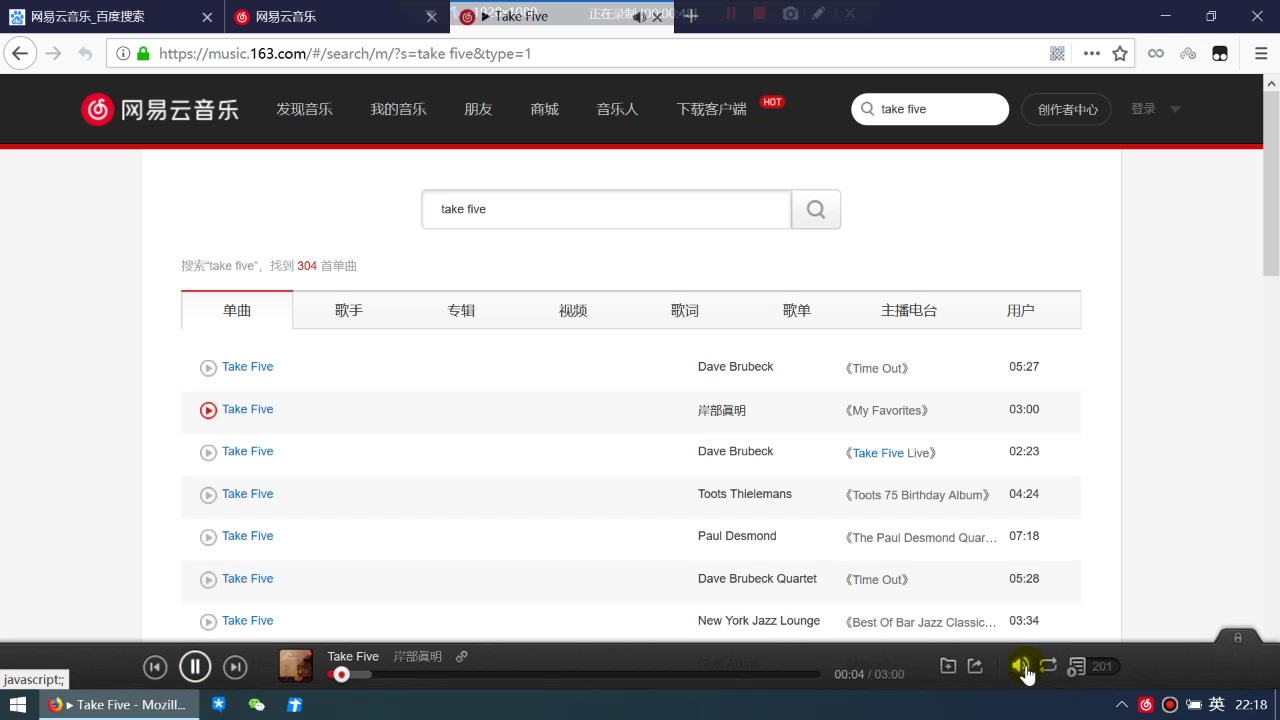
Task: Click the QR code icon in address bar
Action: tap(1057, 54)
